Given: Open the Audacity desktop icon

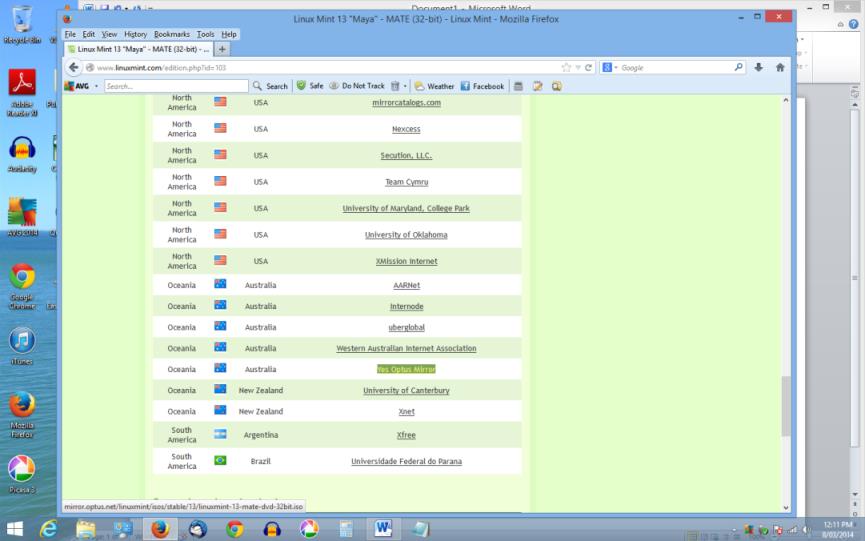Looking at the screenshot, I should point(22,154).
